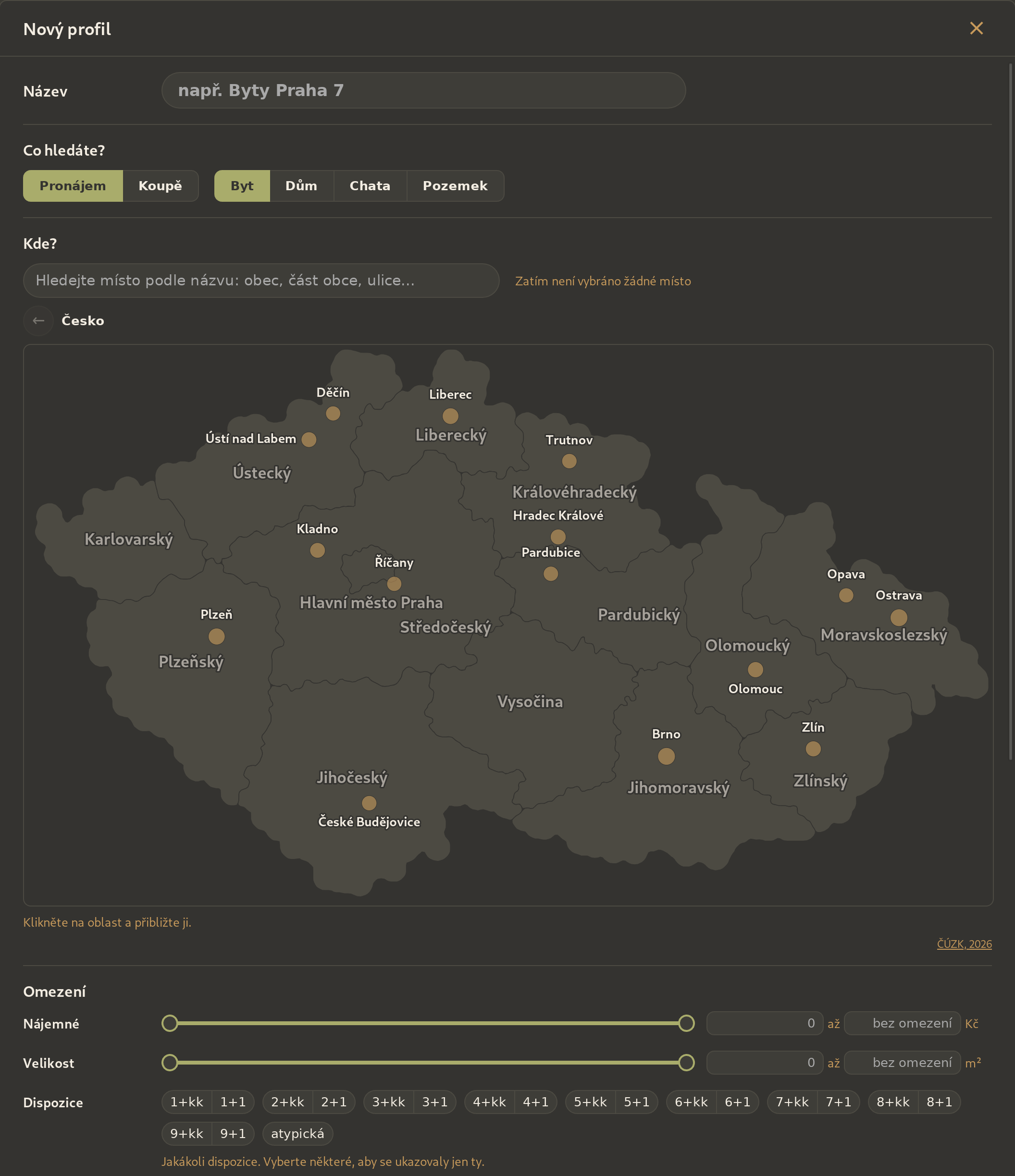Zoom into the Moravskoslezský region
Image resolution: width=1015 pixels, height=1176 pixels.
(x=884, y=635)
